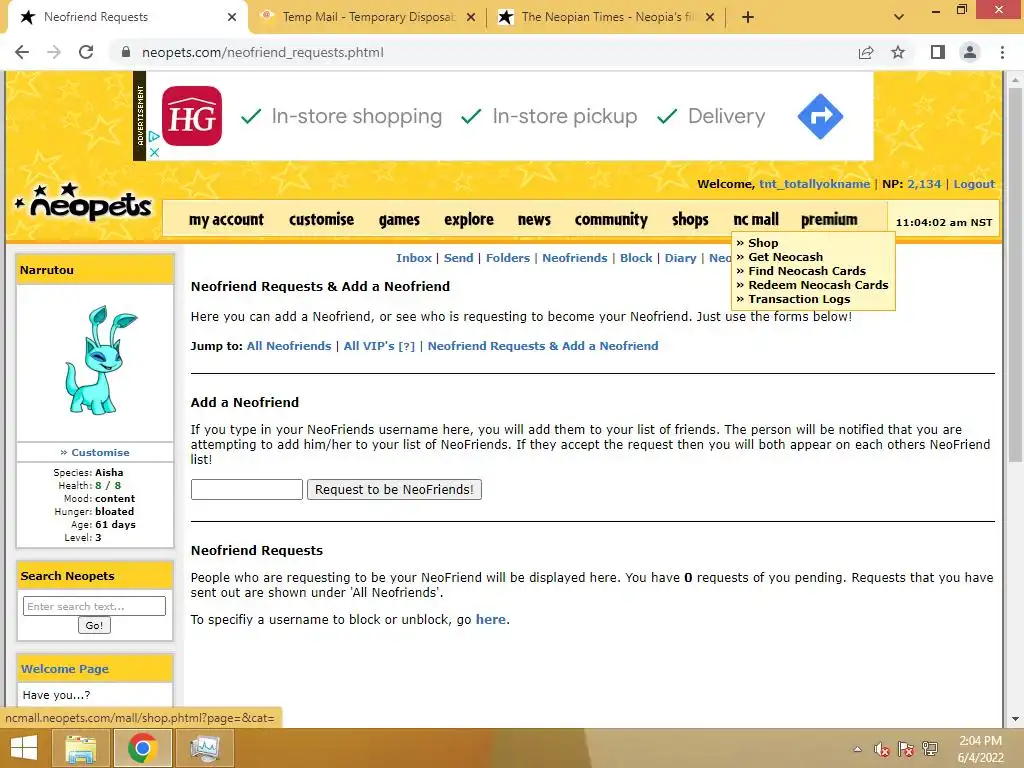1024x768 pixels.
Task: Open the explore menu
Action: click(469, 219)
